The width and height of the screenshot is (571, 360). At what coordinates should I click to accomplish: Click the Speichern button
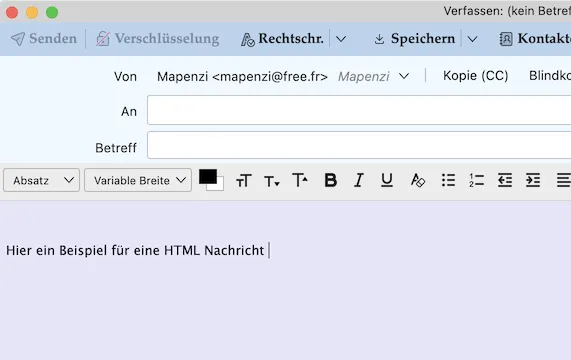(414, 39)
